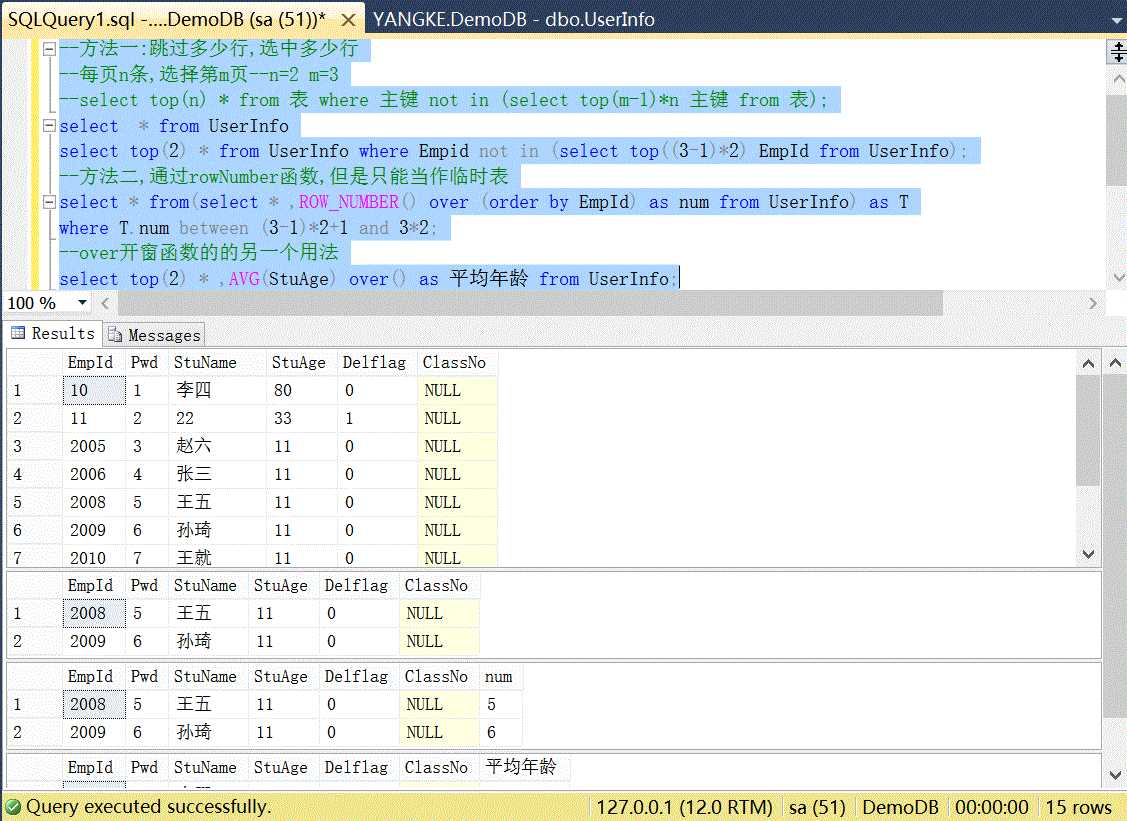Collapse the first comment block outline
The width and height of the screenshot is (1127, 821).
[50, 49]
